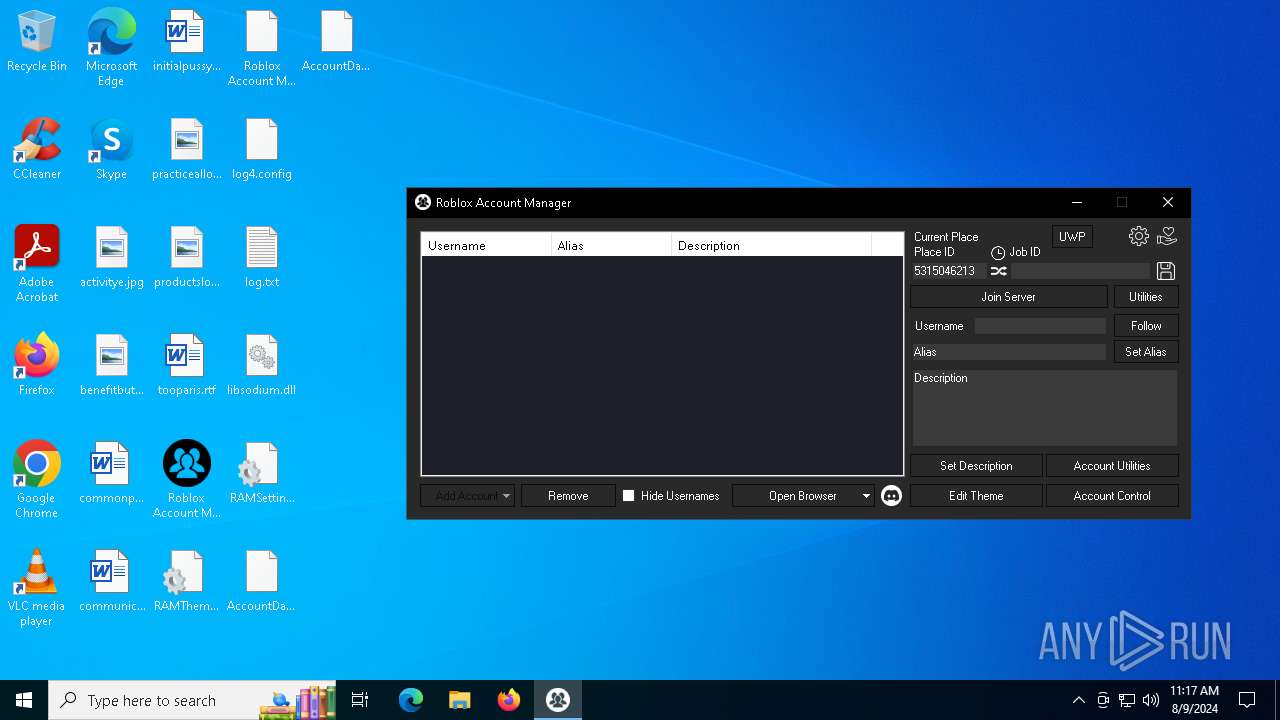Select the CCleaner desktop shortcut
The width and height of the screenshot is (1280, 720).
[x=37, y=149]
